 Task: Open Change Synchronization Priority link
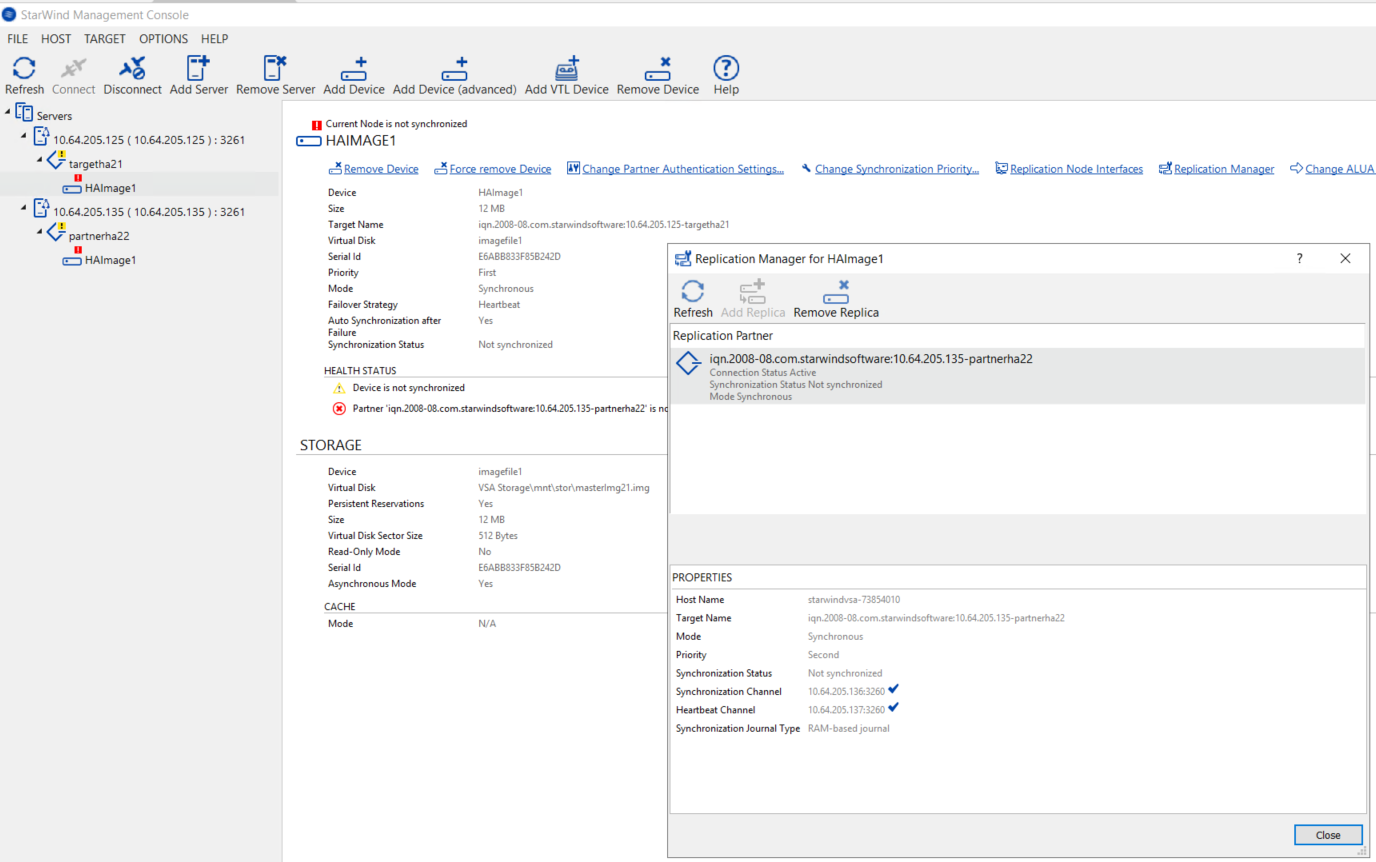[897, 169]
